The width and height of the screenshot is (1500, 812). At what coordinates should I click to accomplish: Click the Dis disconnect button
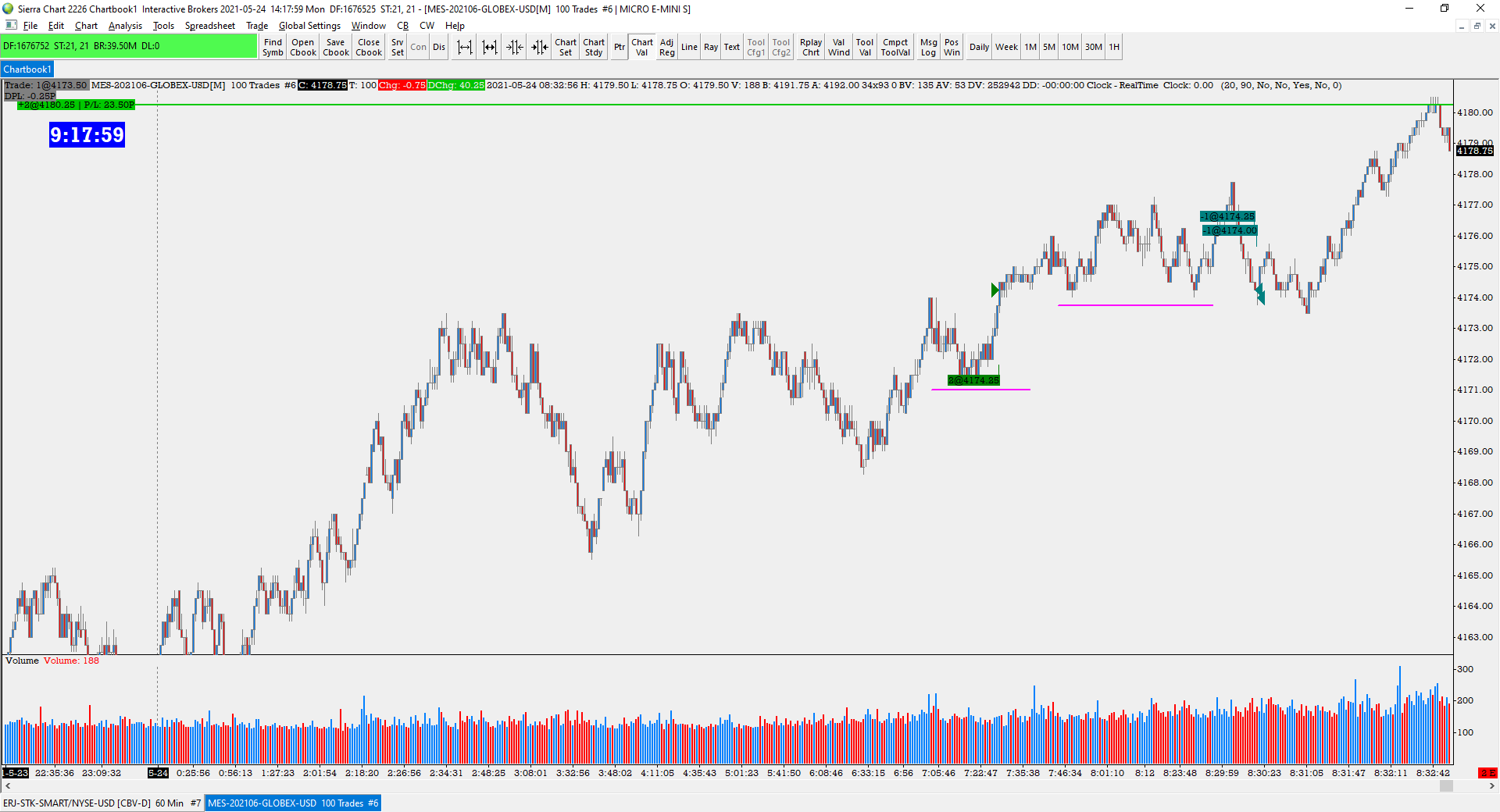pyautogui.click(x=439, y=48)
